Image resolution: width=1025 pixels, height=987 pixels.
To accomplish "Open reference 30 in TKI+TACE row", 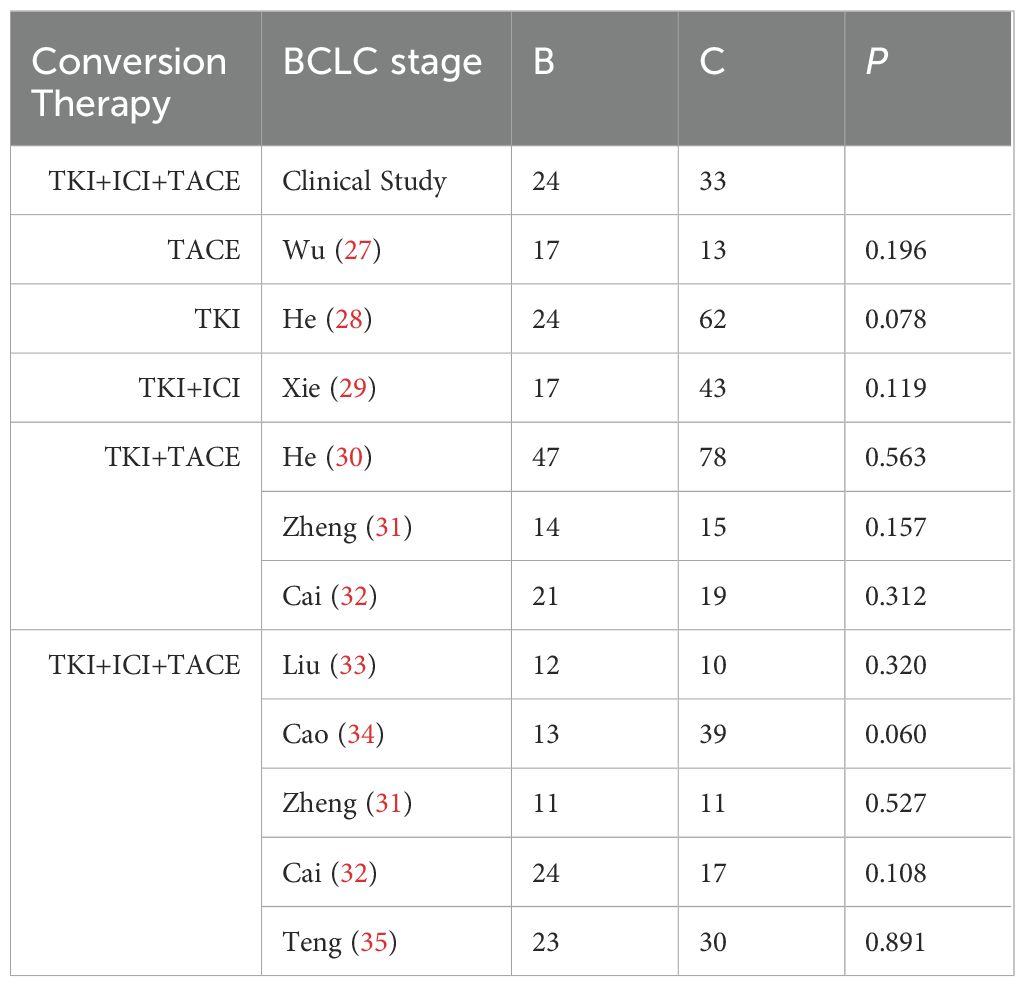I will click(x=348, y=457).
